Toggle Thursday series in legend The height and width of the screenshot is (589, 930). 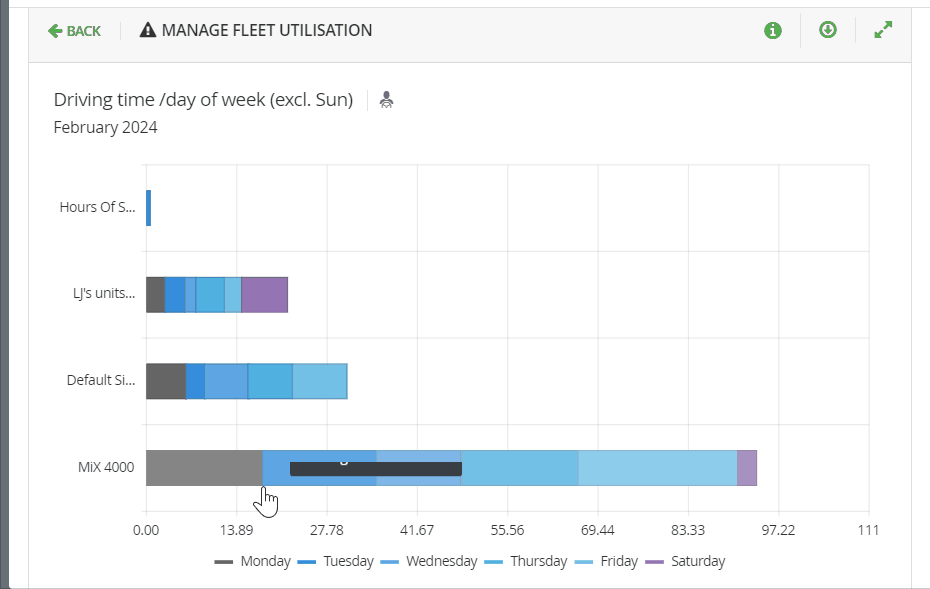[x=526, y=561]
